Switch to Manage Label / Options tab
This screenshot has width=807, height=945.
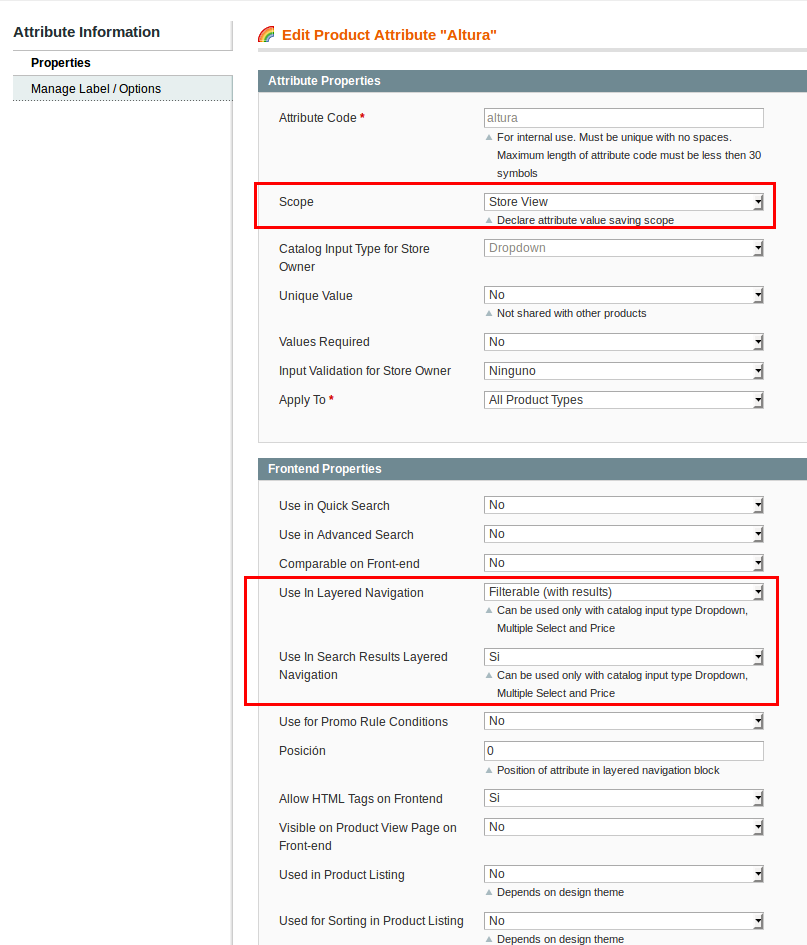96,89
